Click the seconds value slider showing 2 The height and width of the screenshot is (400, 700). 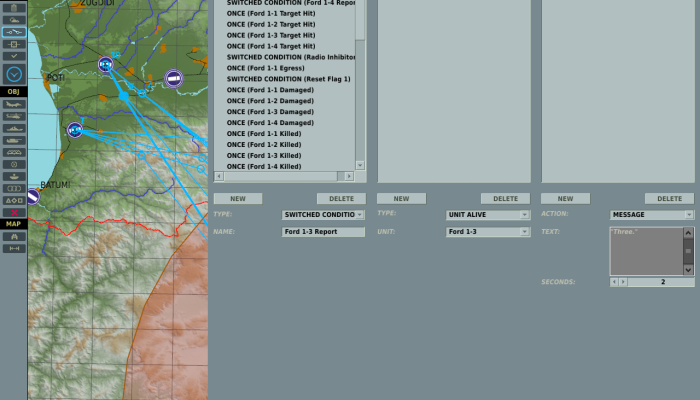(x=661, y=282)
